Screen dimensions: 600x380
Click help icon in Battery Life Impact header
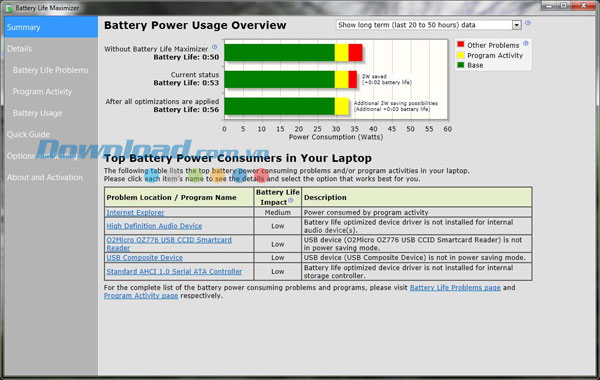click(x=290, y=200)
